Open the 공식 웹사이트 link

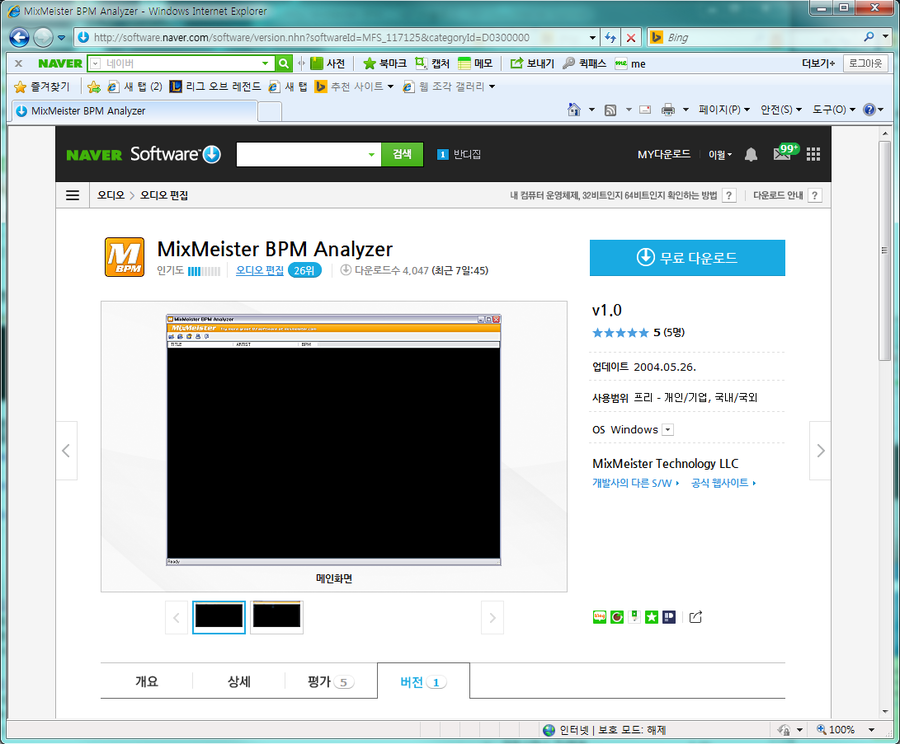(x=723, y=483)
